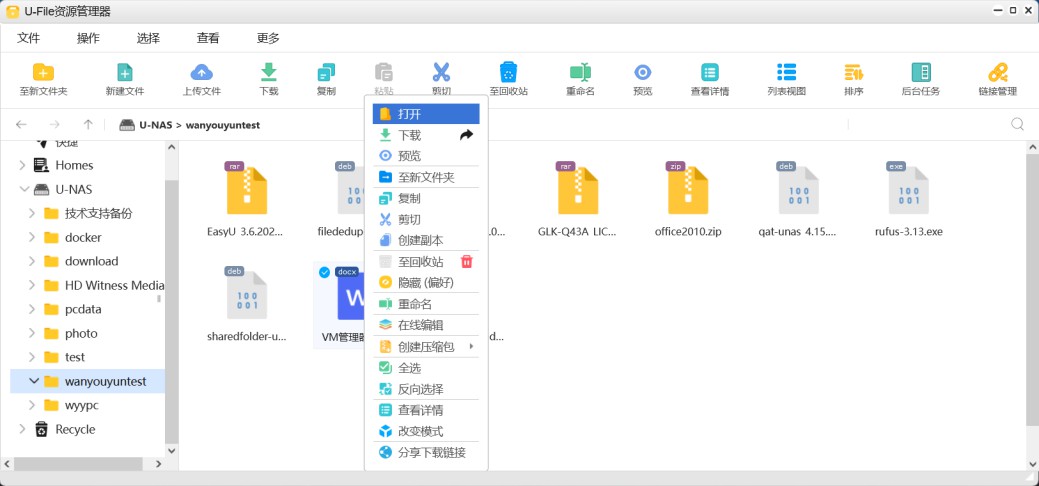Open the 排序 sort options
1039x486 pixels.
(x=853, y=72)
